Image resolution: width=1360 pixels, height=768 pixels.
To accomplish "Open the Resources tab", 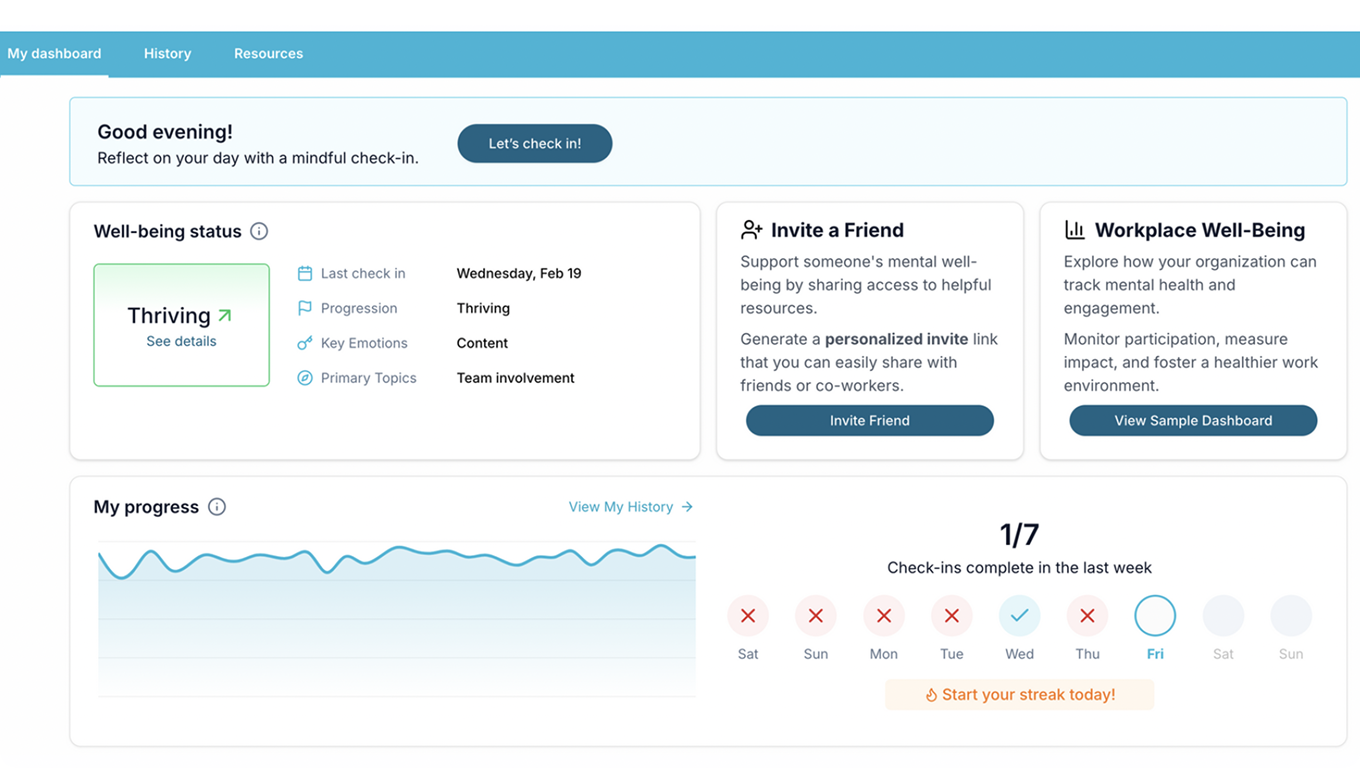I will pyautogui.click(x=268, y=54).
